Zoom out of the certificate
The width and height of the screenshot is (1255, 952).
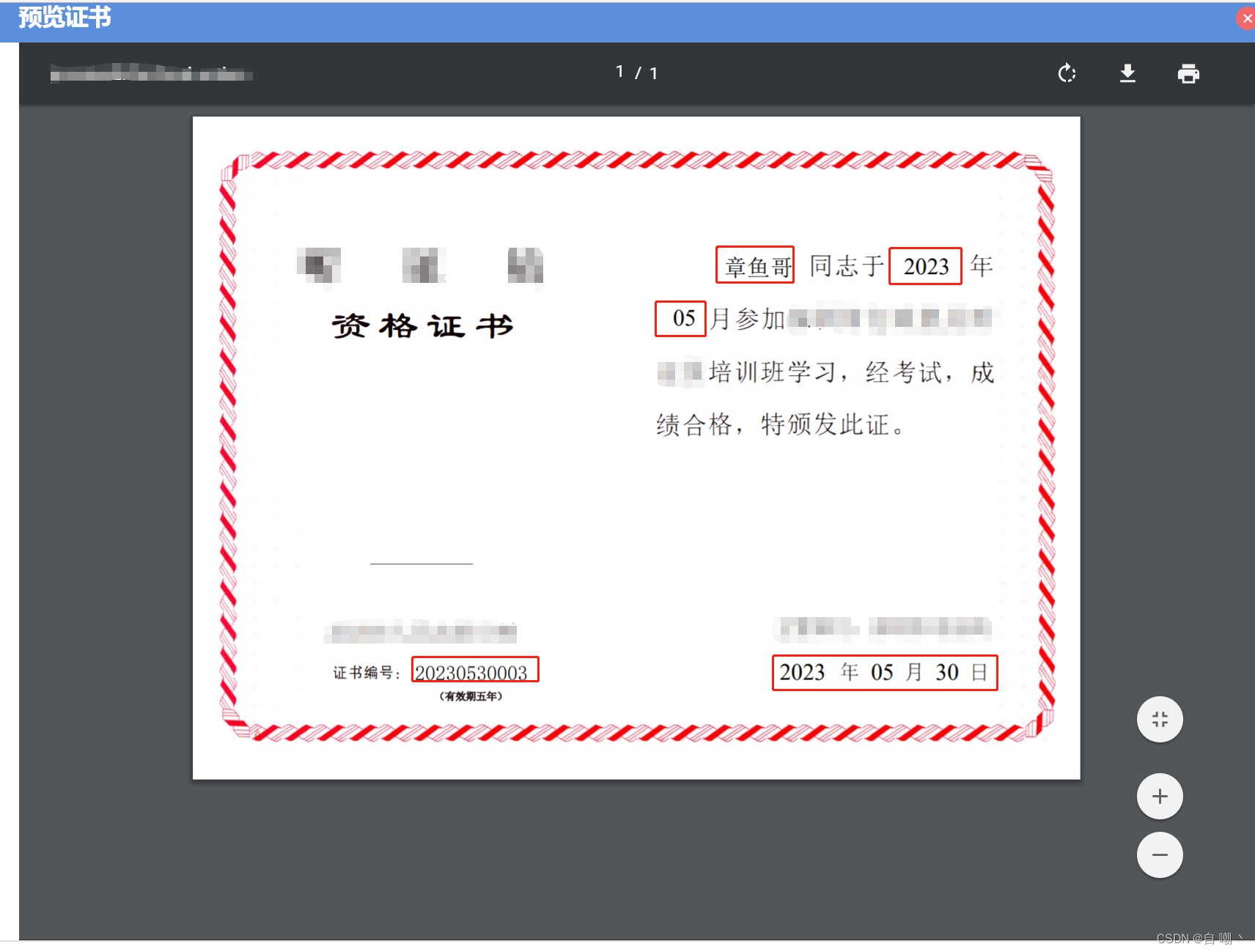coord(1159,855)
